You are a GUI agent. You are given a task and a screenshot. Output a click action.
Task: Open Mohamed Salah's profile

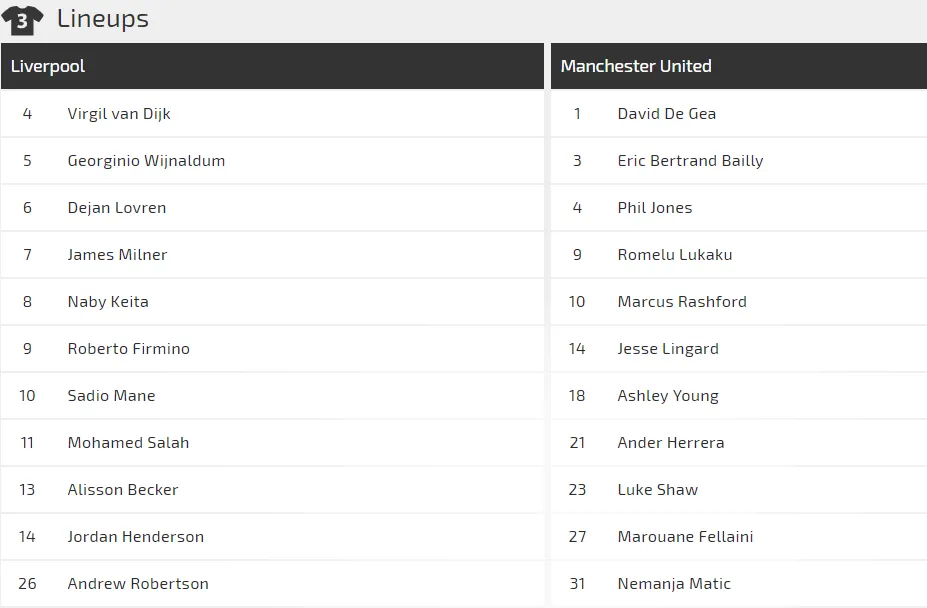click(128, 442)
